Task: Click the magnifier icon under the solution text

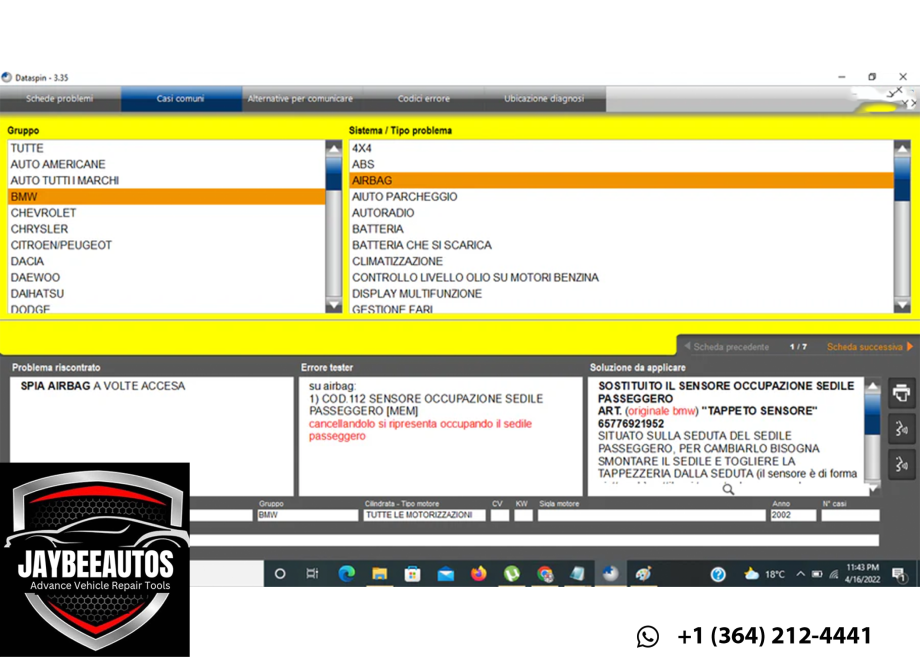Action: tap(728, 489)
